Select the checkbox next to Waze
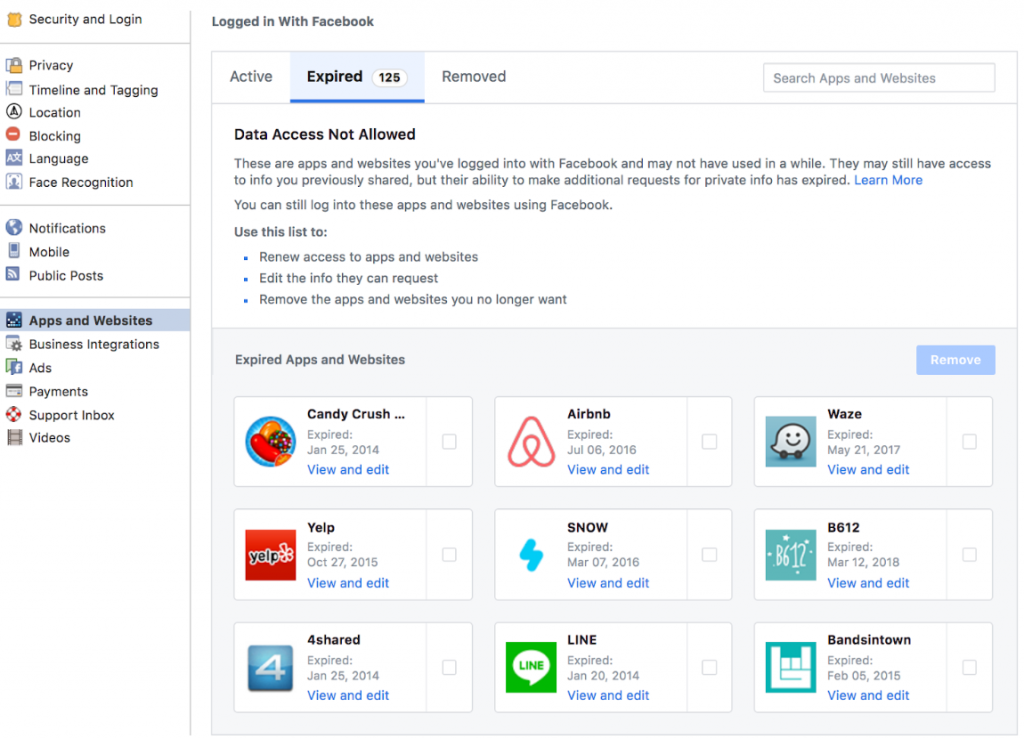Image resolution: width=1024 pixels, height=739 pixels. click(968, 440)
